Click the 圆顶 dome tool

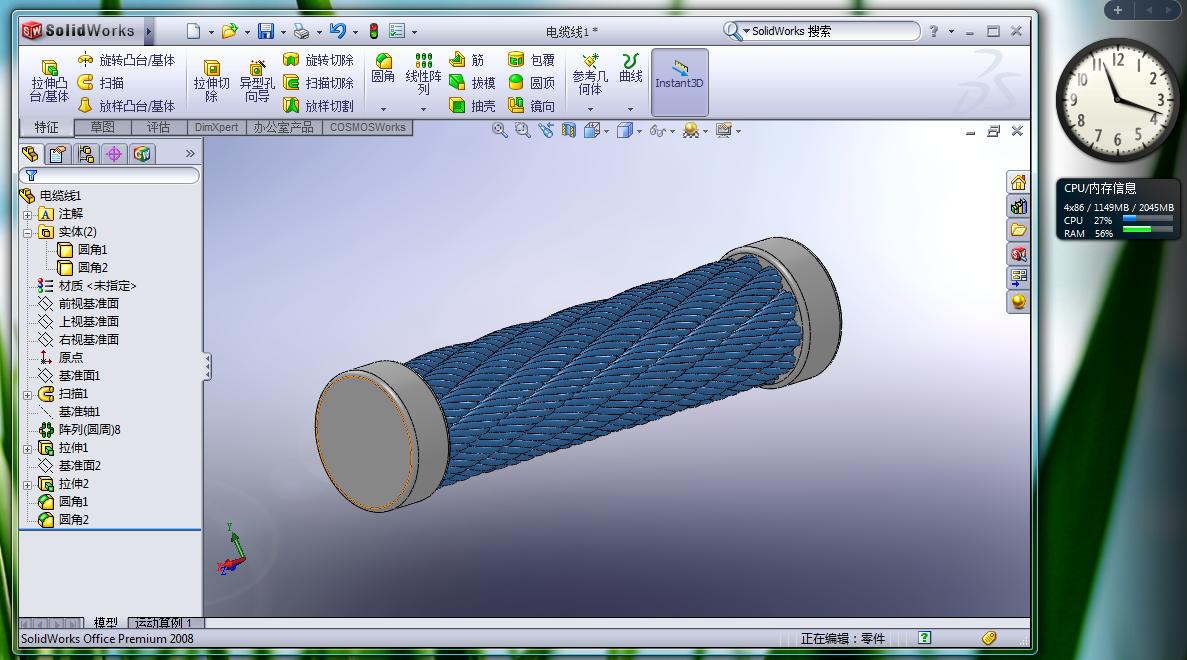[531, 82]
